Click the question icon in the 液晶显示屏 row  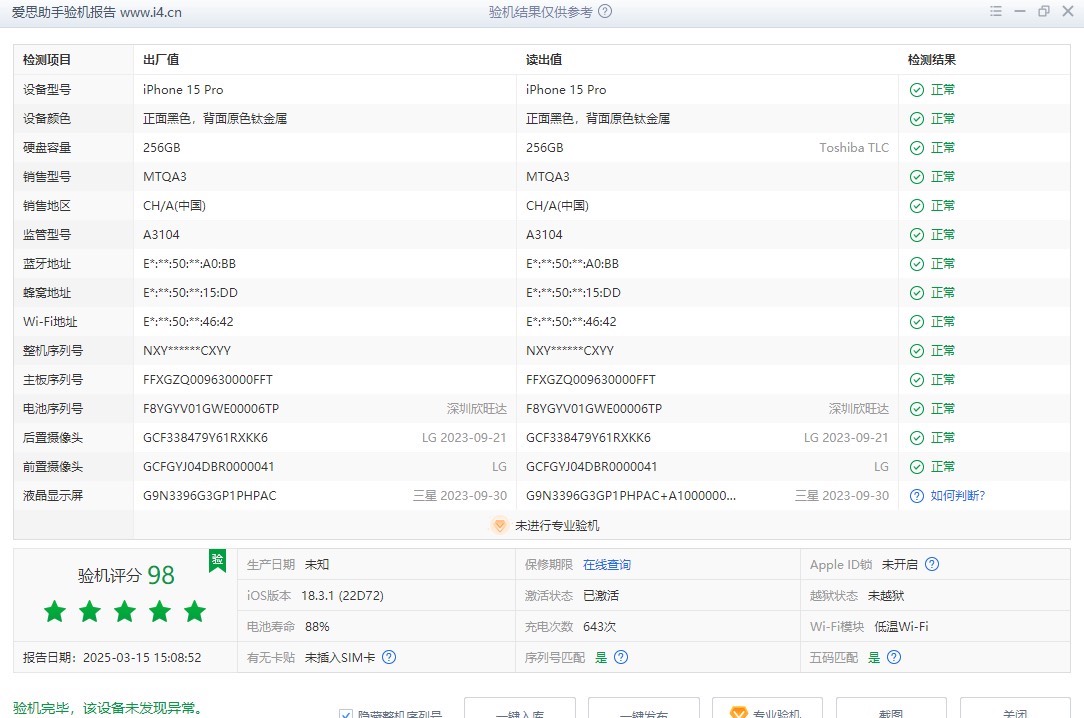click(x=917, y=496)
